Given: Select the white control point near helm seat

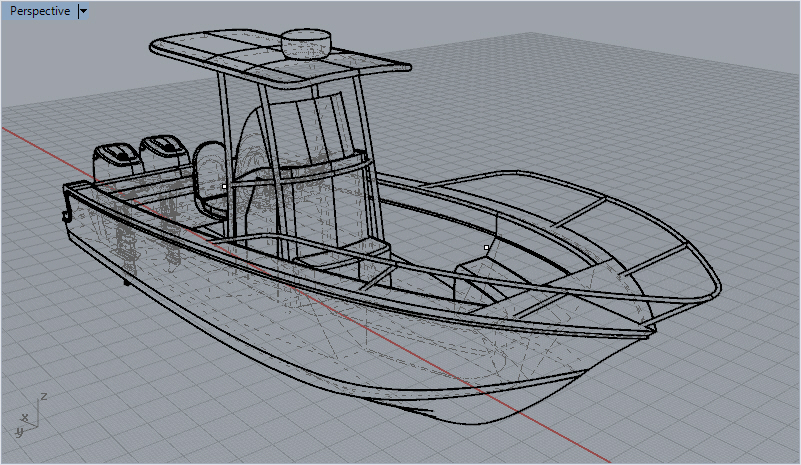Looking at the screenshot, I should pos(225,186).
